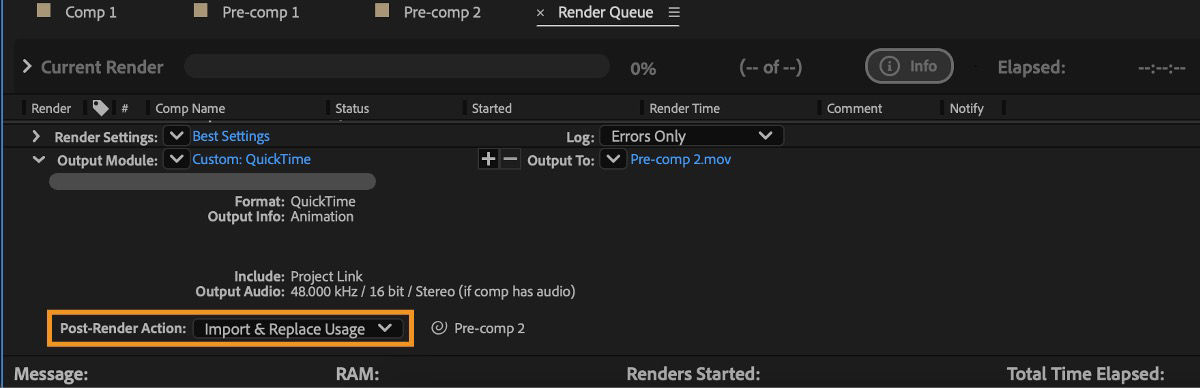
Task: Click the label tag icon in column header
Action: tap(100, 108)
